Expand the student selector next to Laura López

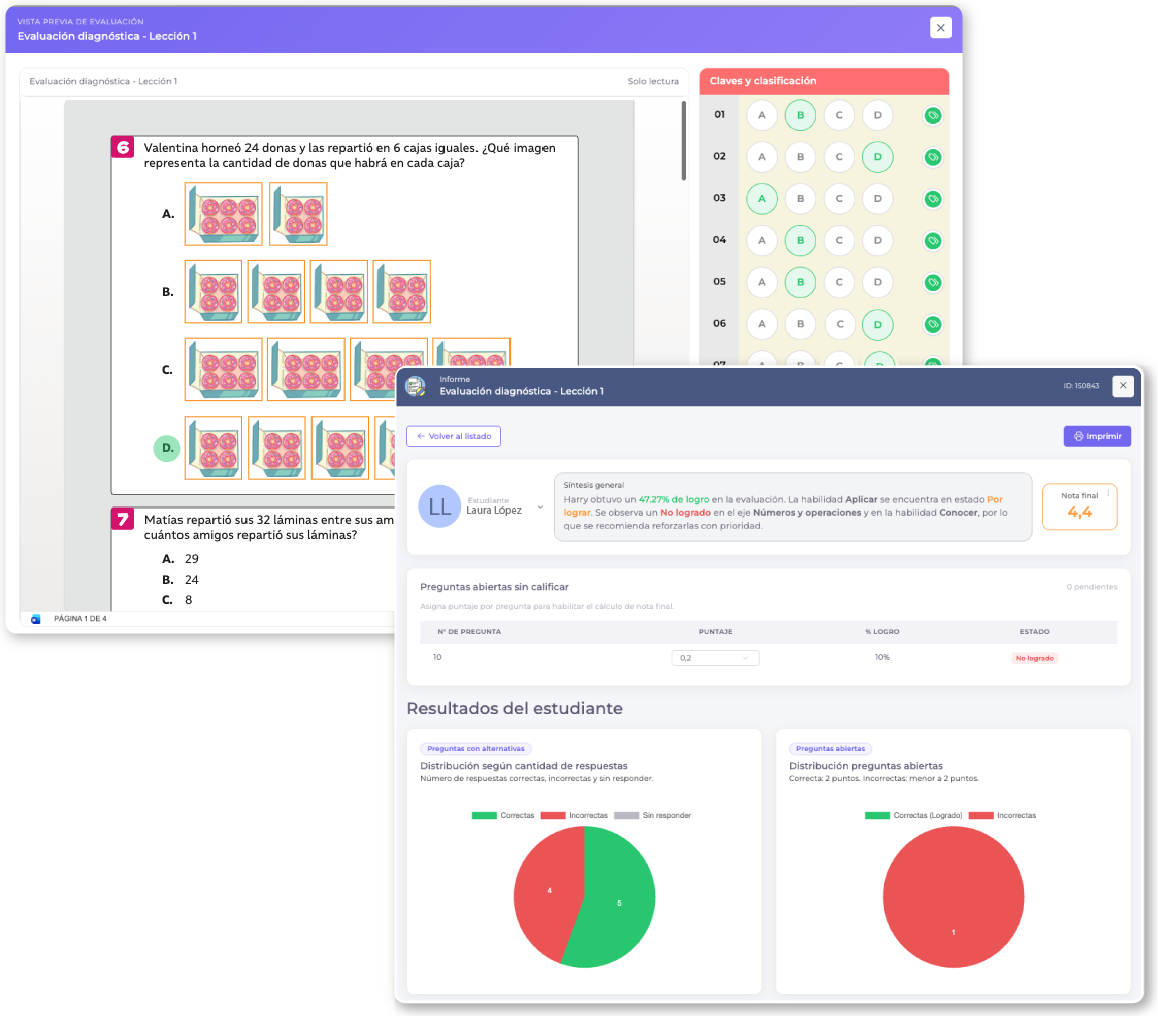(x=541, y=507)
